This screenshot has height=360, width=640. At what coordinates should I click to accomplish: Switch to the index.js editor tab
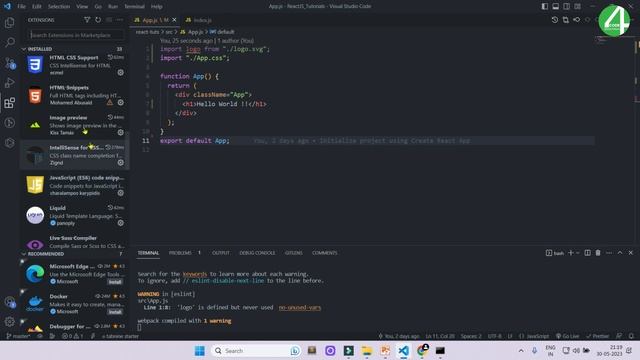coord(199,20)
